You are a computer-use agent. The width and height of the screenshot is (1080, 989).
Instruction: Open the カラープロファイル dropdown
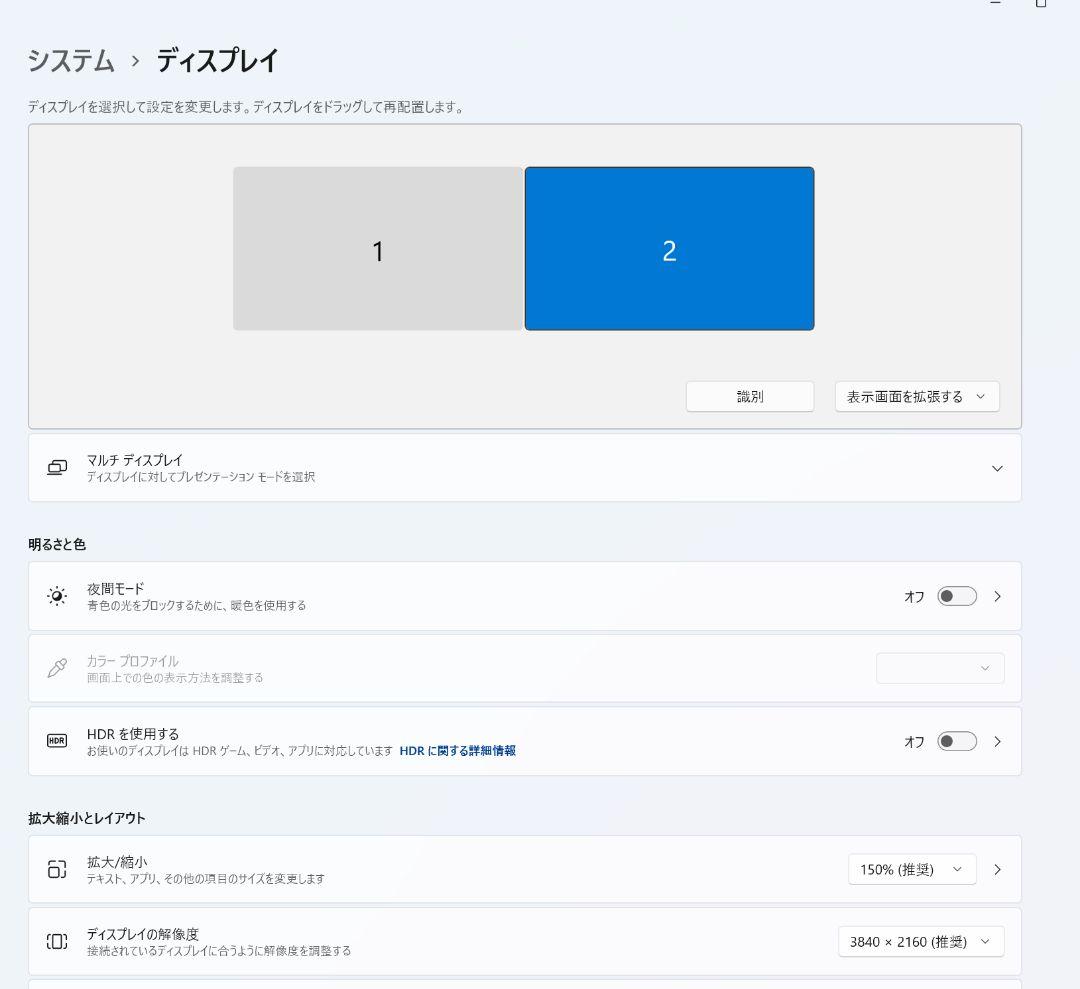(939, 668)
